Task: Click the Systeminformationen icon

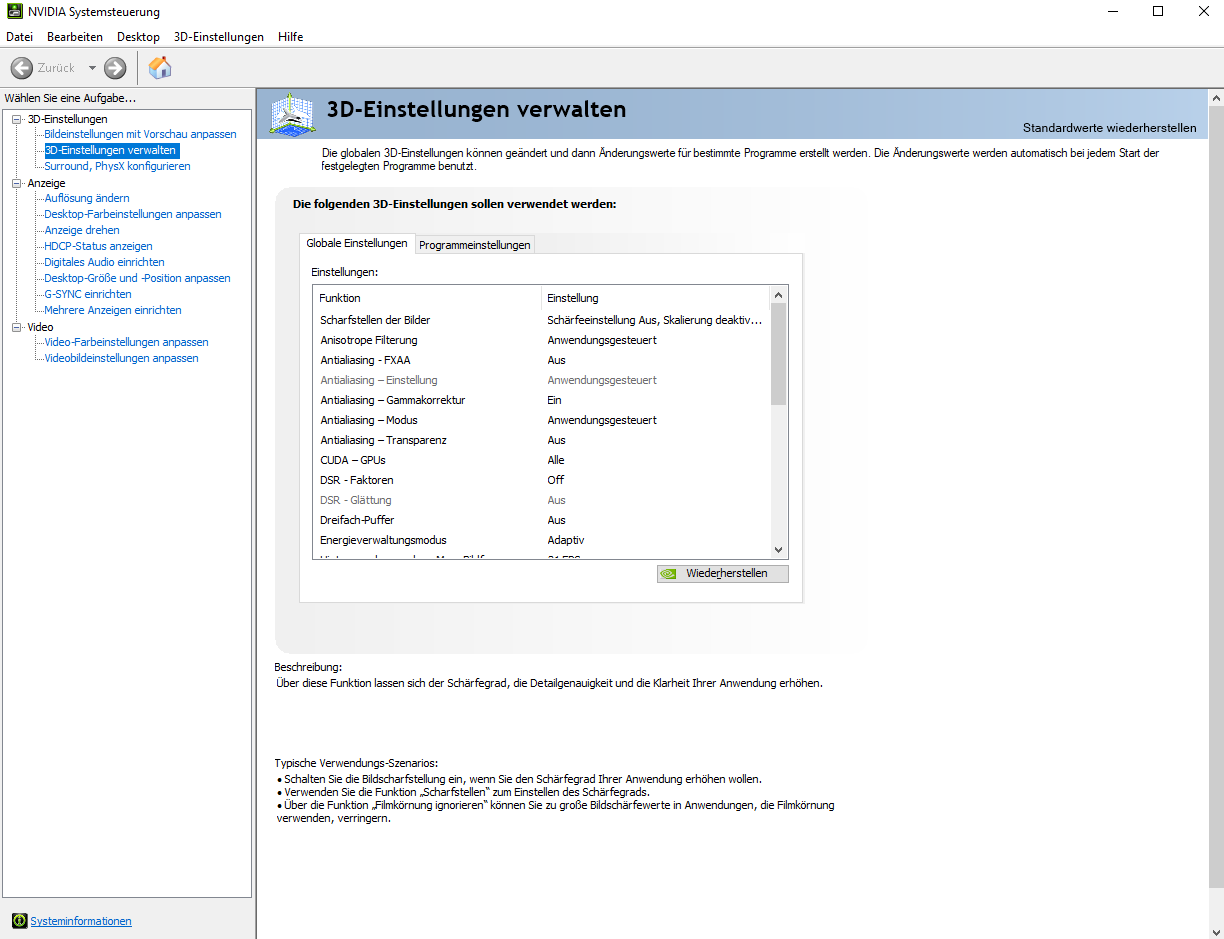Action: (19, 921)
